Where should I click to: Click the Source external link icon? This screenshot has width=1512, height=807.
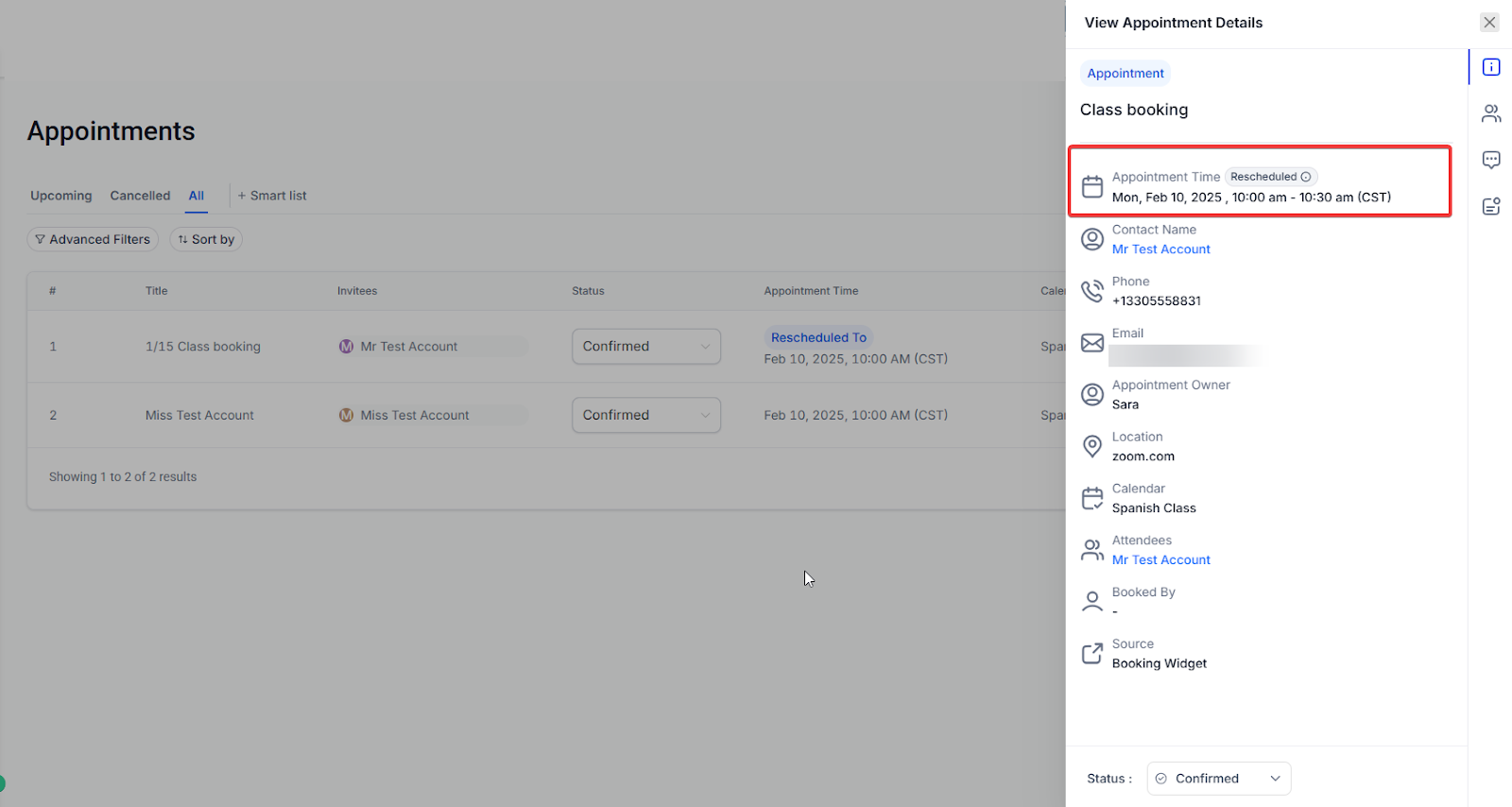(1092, 653)
